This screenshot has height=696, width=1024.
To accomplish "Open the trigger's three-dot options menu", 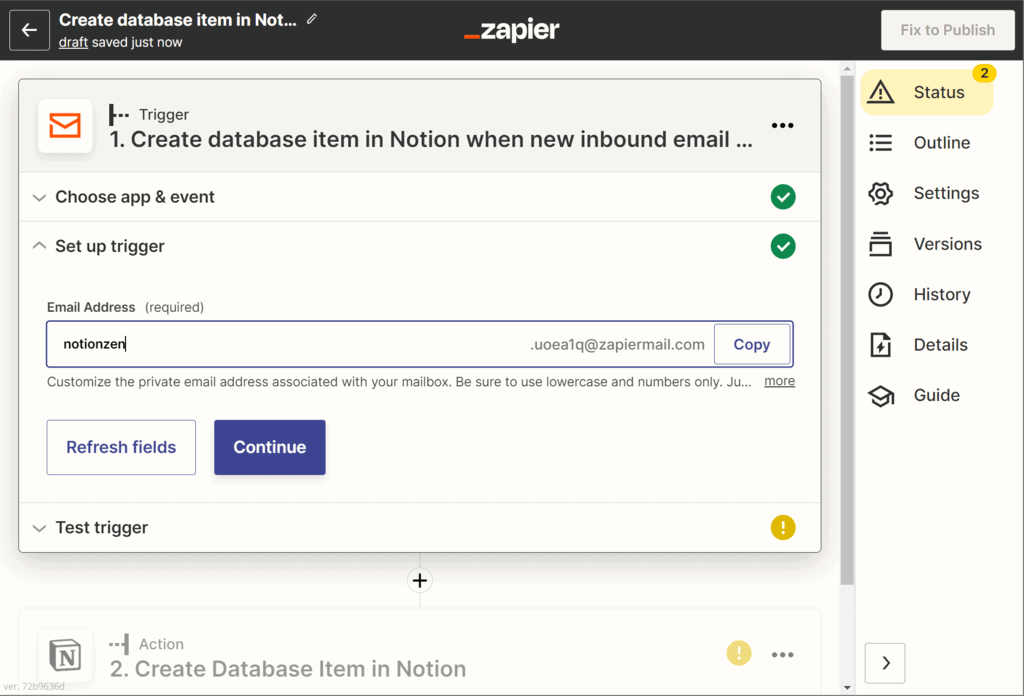I will point(783,125).
